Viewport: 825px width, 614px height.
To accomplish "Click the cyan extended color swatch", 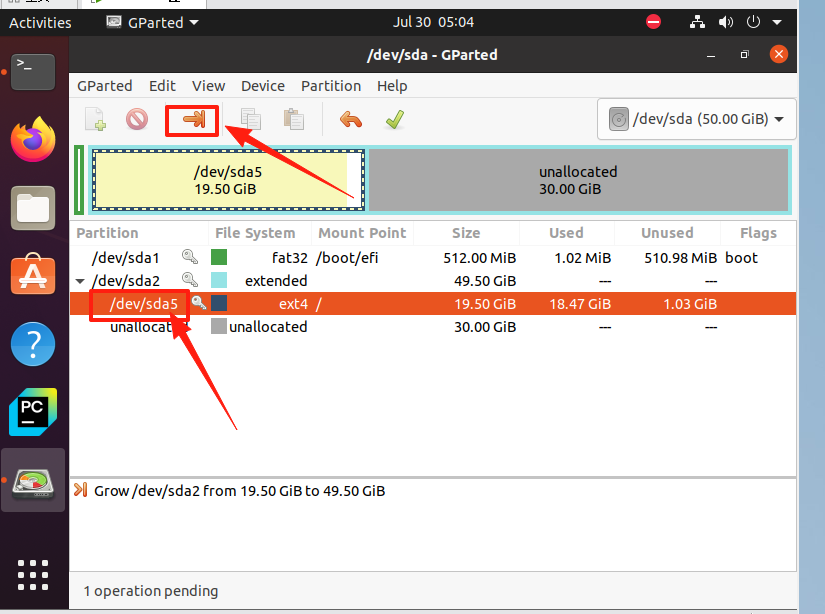I will 219,280.
